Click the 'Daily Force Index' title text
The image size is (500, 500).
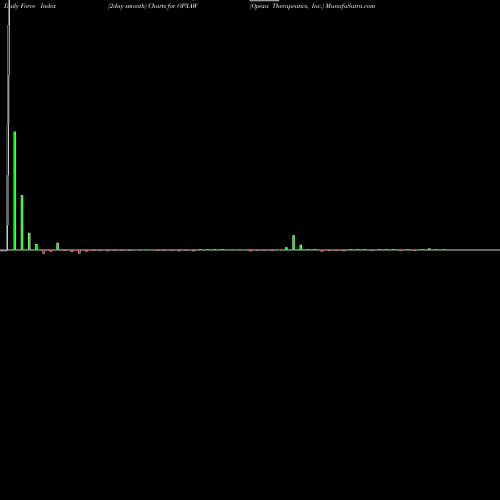coord(30,6)
